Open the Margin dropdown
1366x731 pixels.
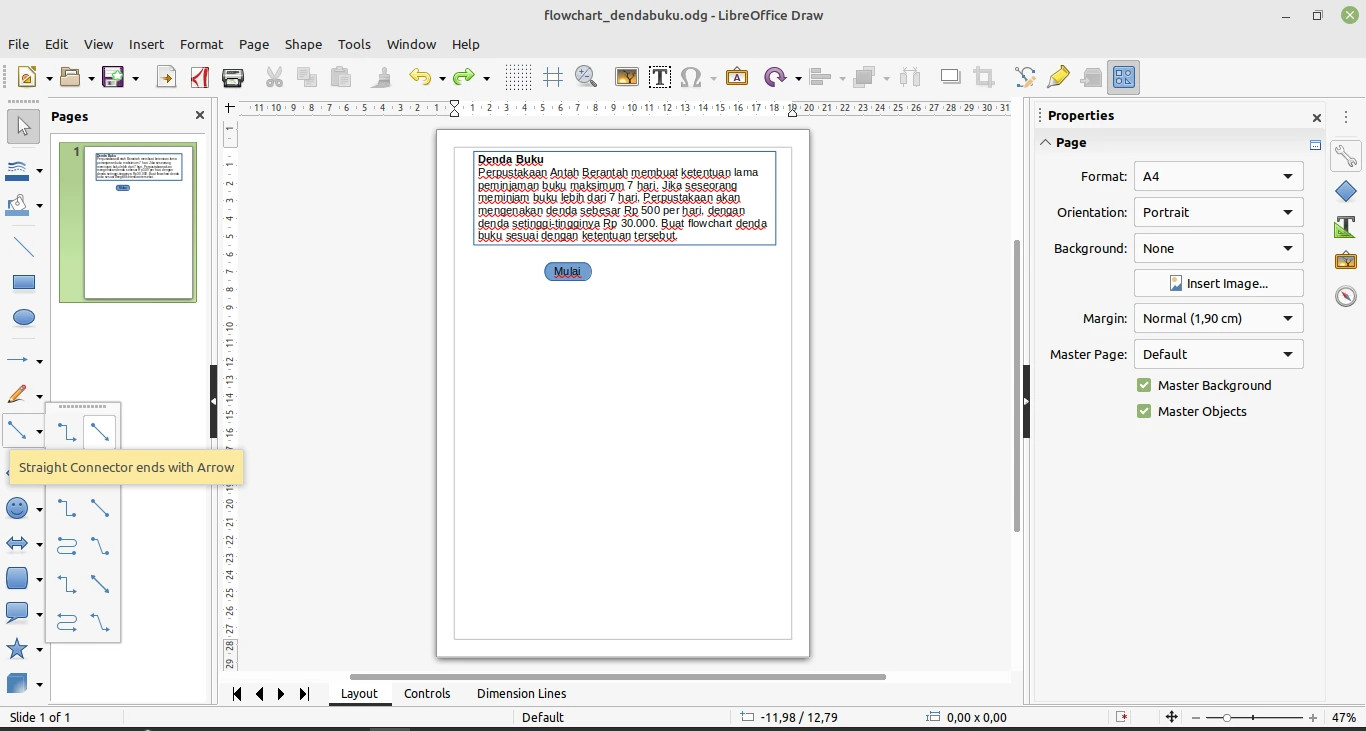coord(1218,318)
